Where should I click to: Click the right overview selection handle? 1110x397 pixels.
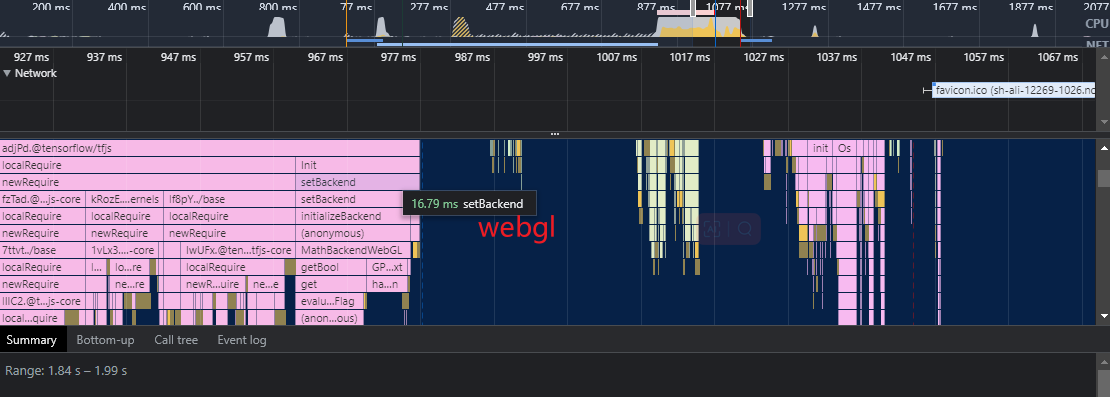coord(750,8)
